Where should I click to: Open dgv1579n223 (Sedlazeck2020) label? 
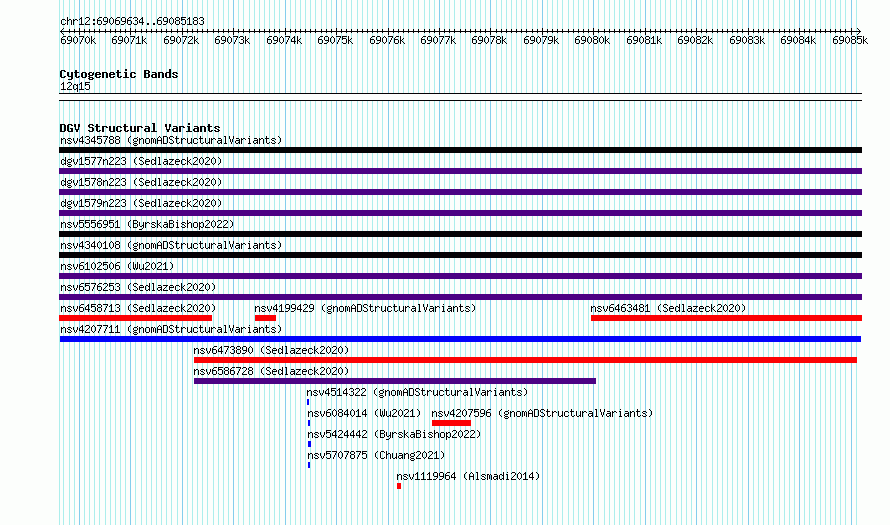click(x=141, y=203)
